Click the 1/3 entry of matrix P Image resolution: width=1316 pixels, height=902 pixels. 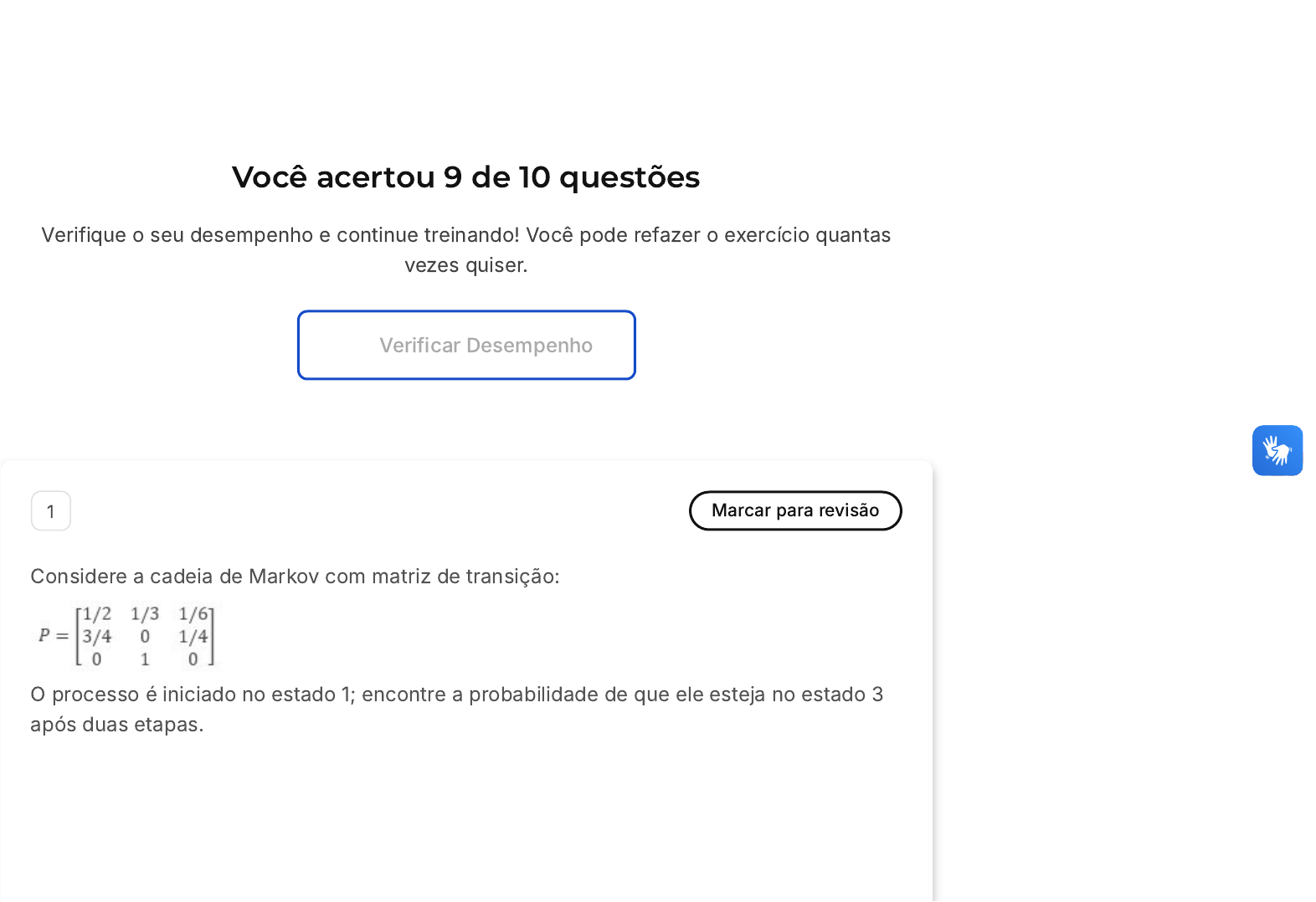pyautogui.click(x=145, y=614)
